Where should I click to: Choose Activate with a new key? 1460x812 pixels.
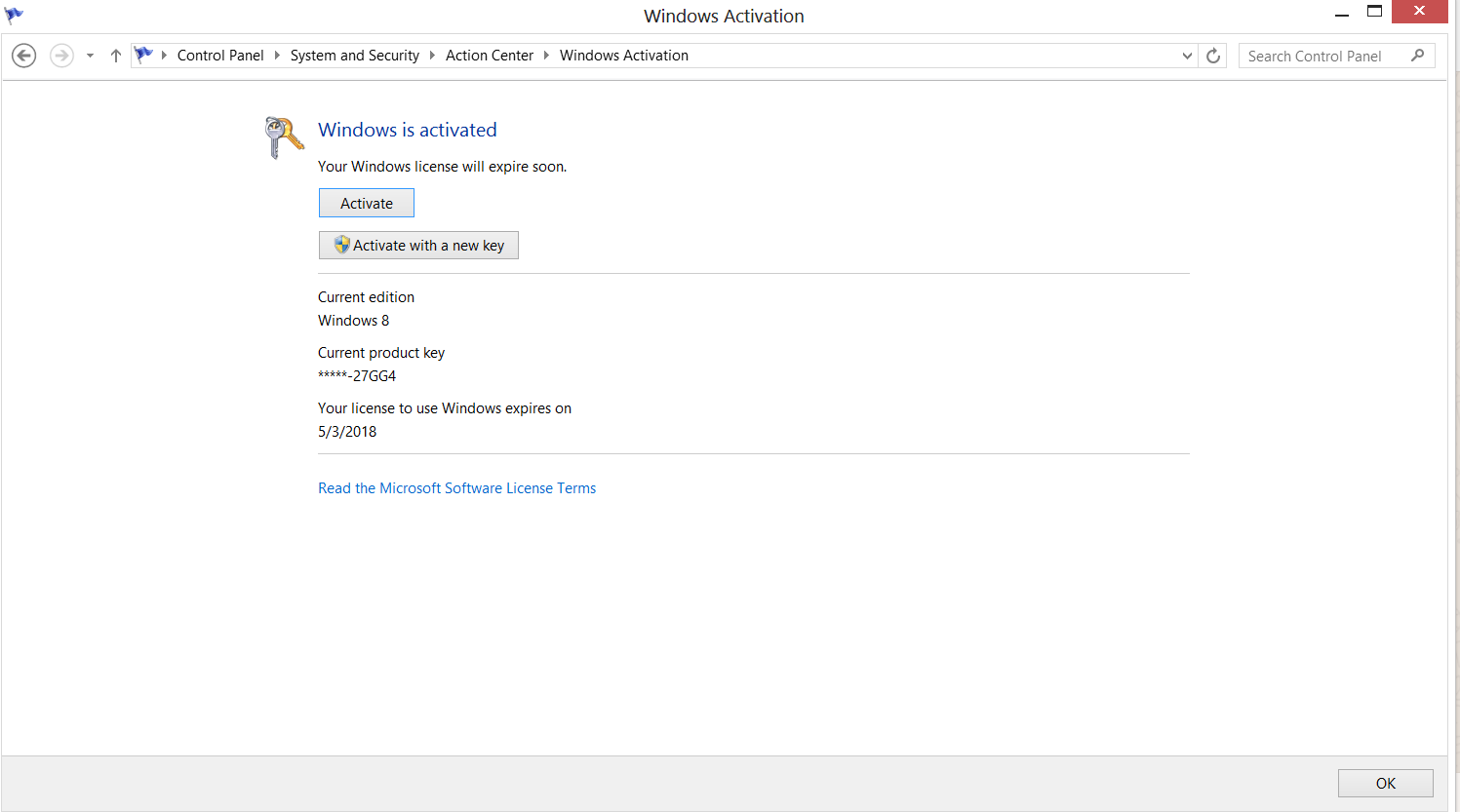tap(418, 245)
